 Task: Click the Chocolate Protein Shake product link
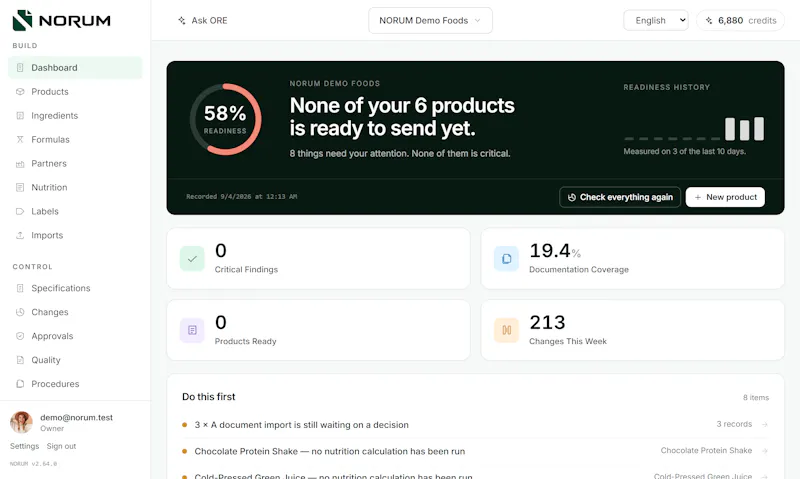click(x=706, y=450)
